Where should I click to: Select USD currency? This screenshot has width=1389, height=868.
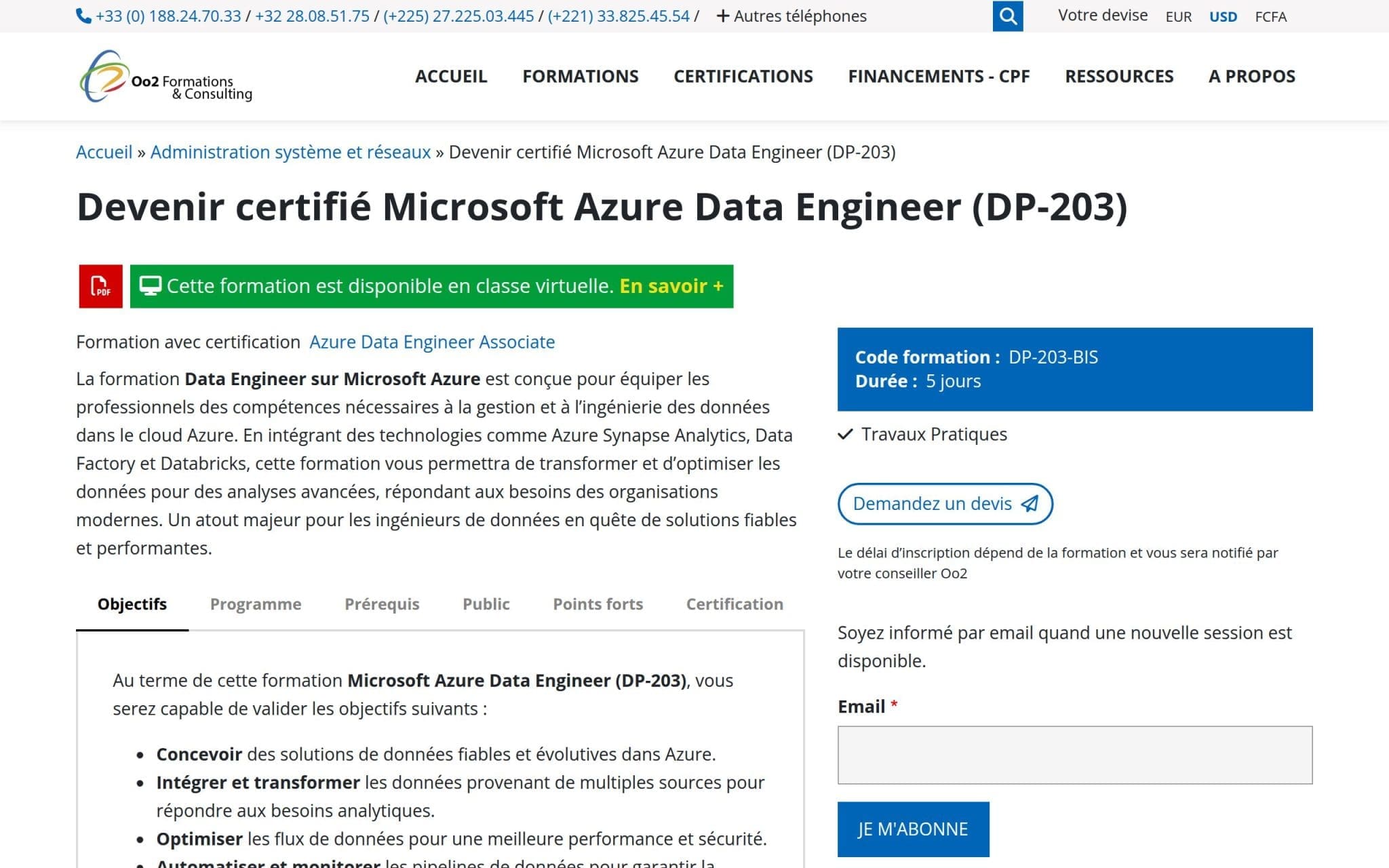1223,17
